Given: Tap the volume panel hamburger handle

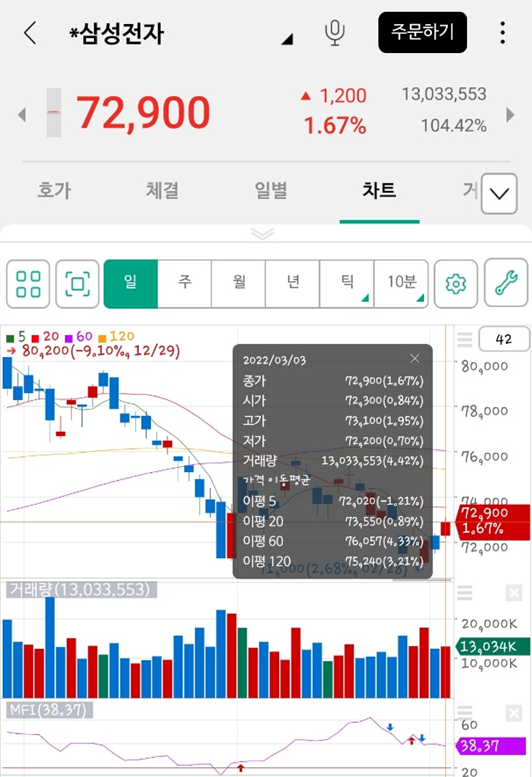Looking at the screenshot, I should (465, 593).
